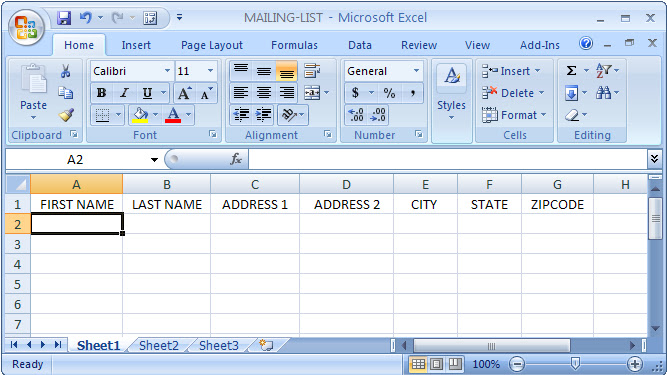667x375 pixels.
Task: Open the Data ribbon tab
Action: (360, 45)
